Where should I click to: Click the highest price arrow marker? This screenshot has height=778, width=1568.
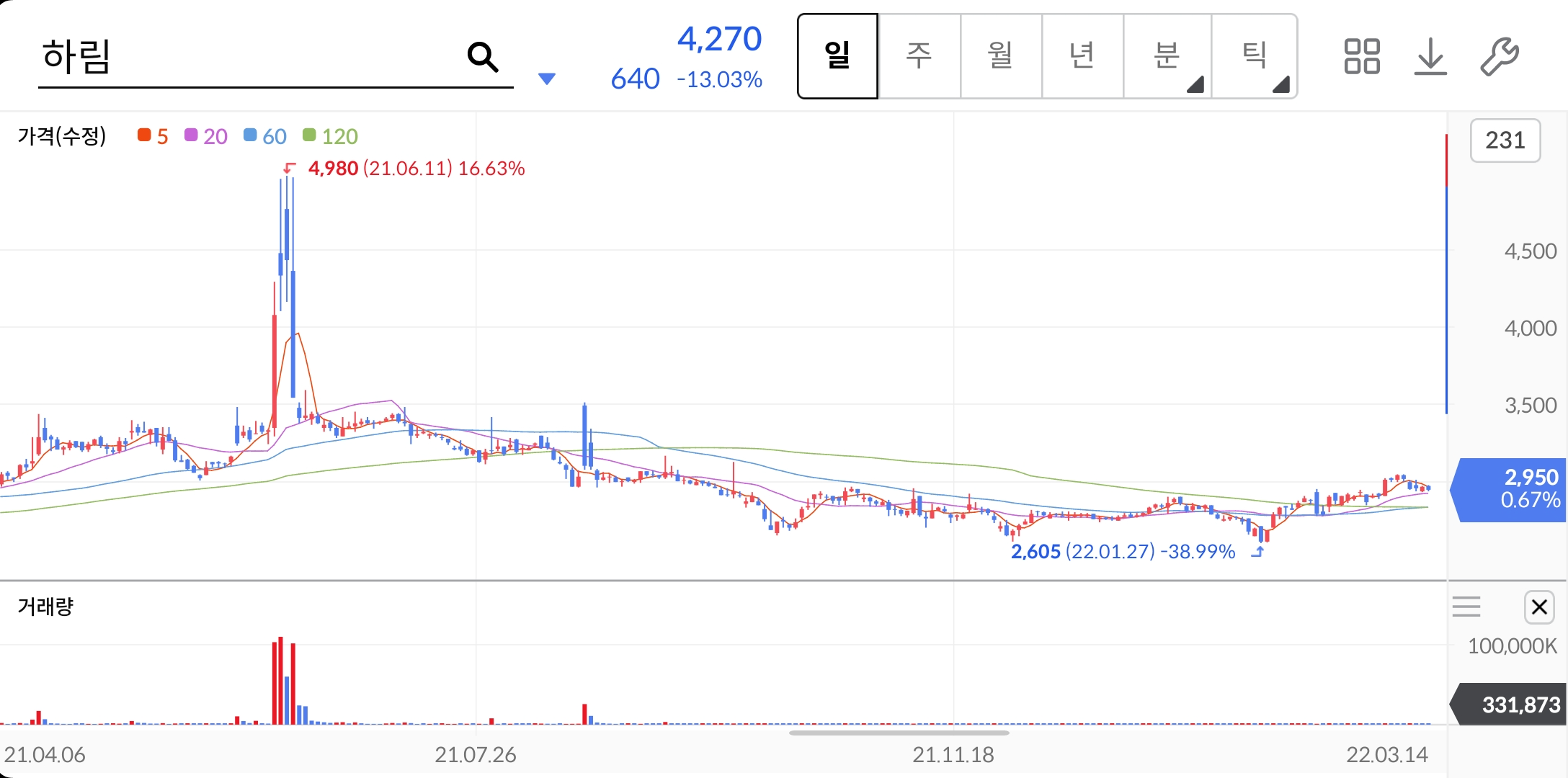(289, 168)
